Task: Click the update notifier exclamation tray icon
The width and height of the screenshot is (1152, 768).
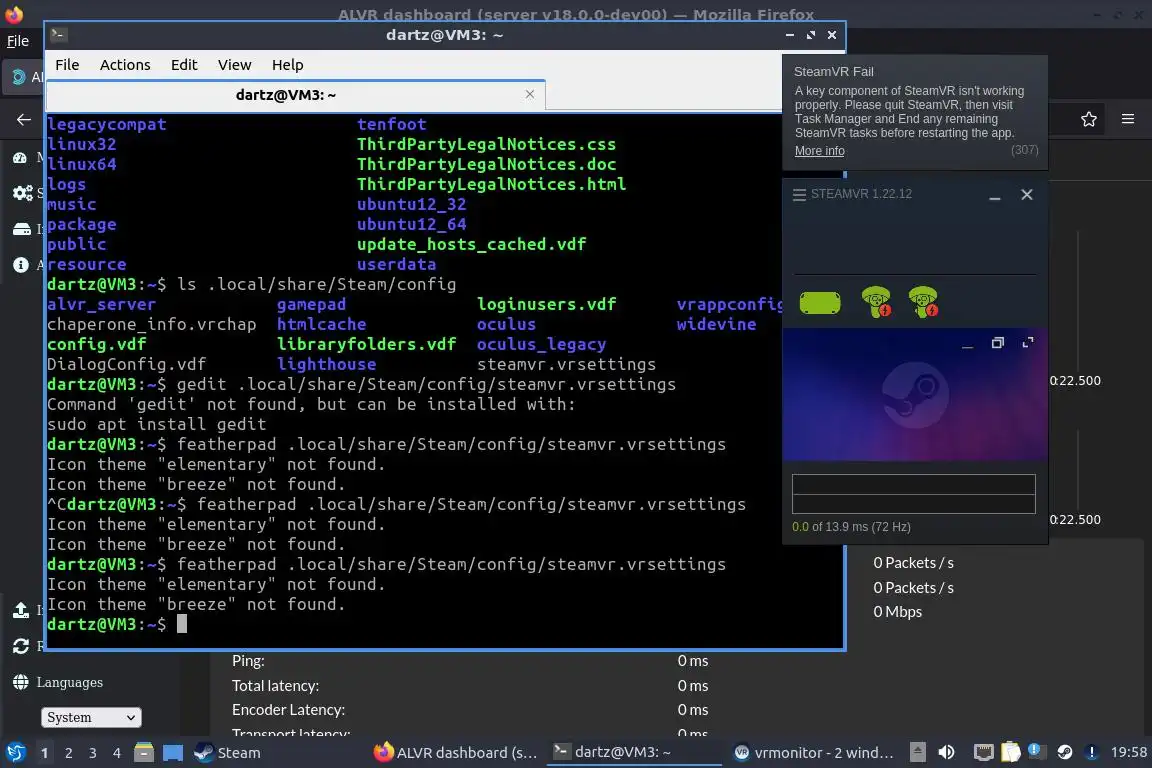Action: tap(1092, 752)
